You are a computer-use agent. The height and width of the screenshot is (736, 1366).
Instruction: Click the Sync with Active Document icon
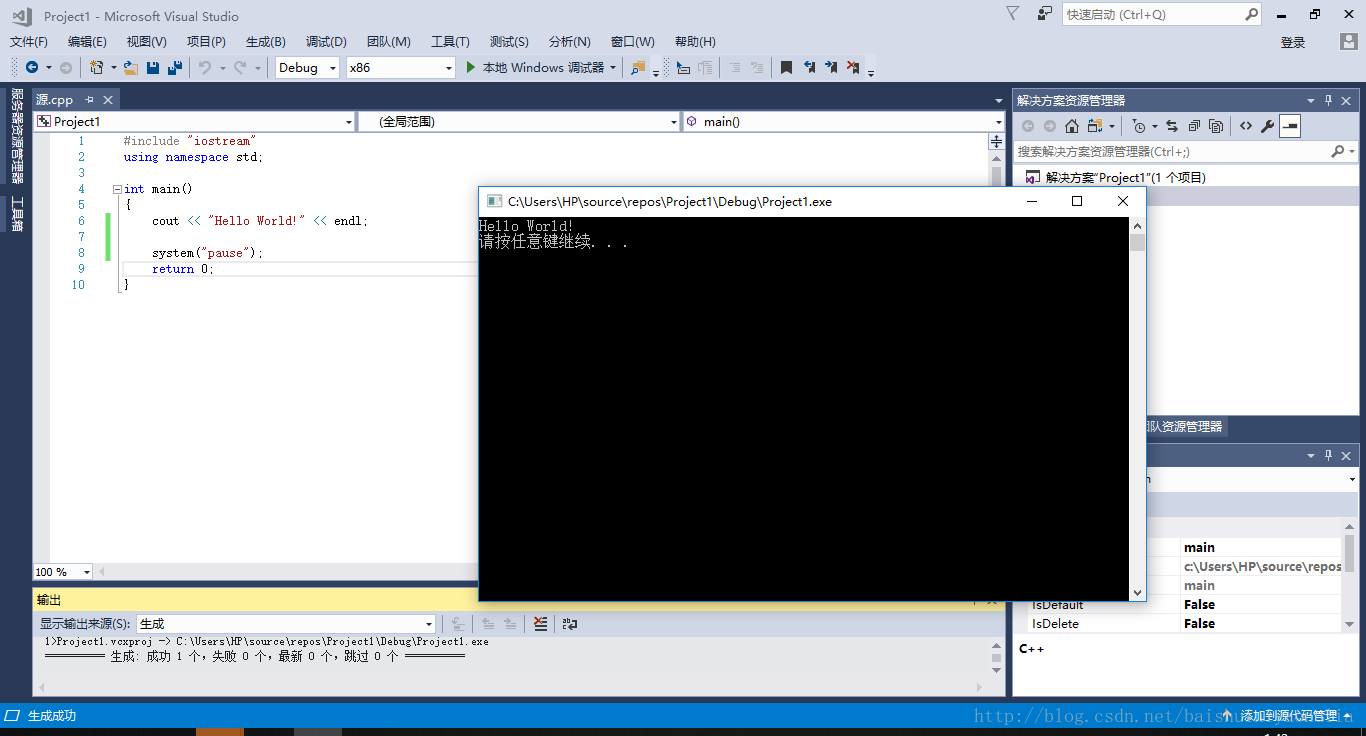1172,126
